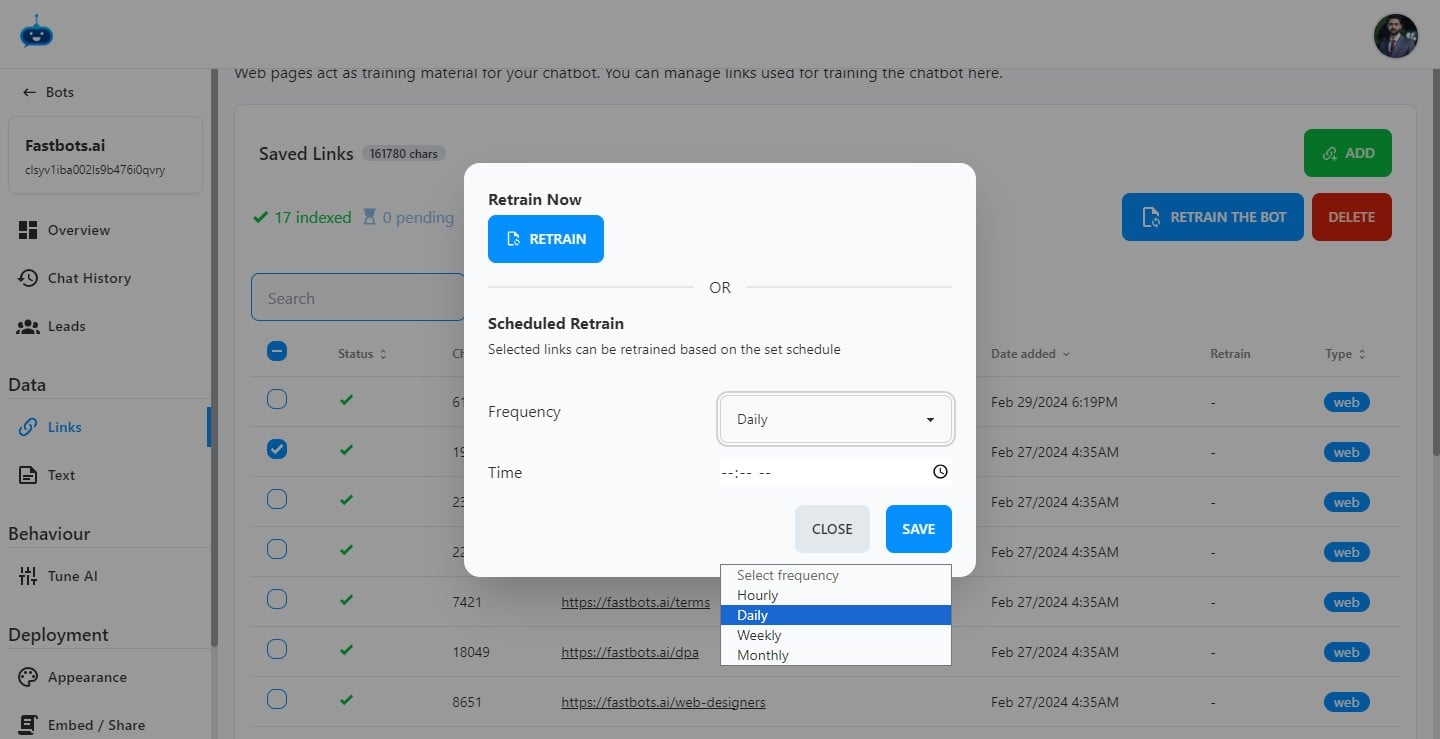This screenshot has width=1440, height=739.
Task: Click the Fastbots robot logo
Action: [x=36, y=32]
